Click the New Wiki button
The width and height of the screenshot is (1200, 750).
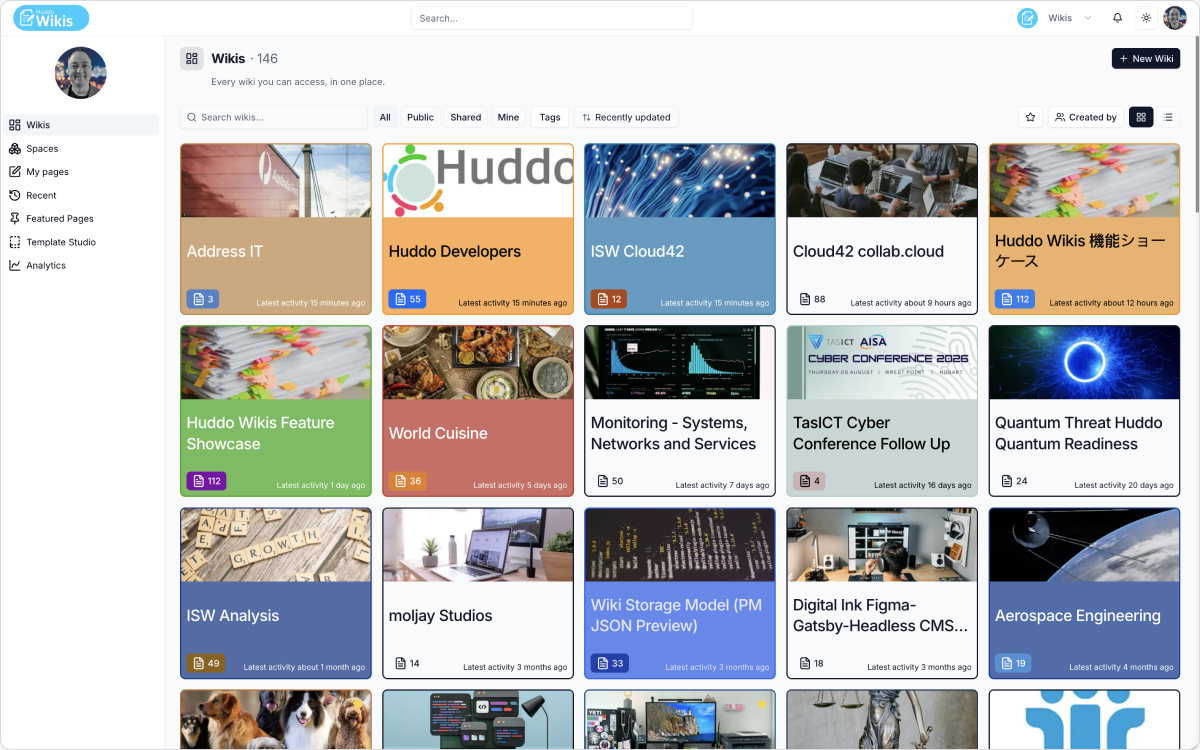pyautogui.click(x=1146, y=59)
